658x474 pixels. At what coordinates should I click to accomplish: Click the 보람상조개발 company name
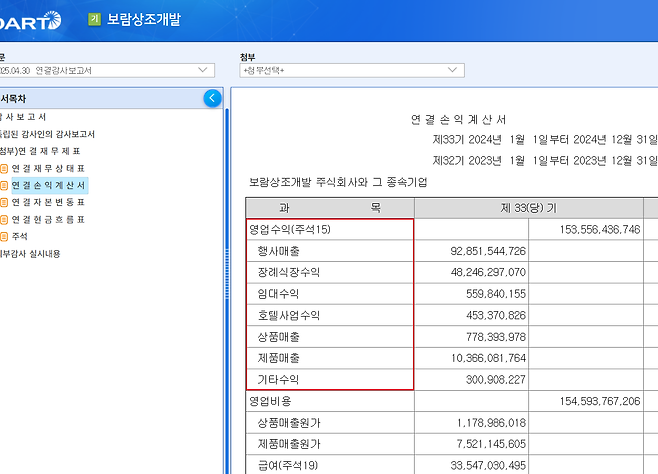point(144,19)
